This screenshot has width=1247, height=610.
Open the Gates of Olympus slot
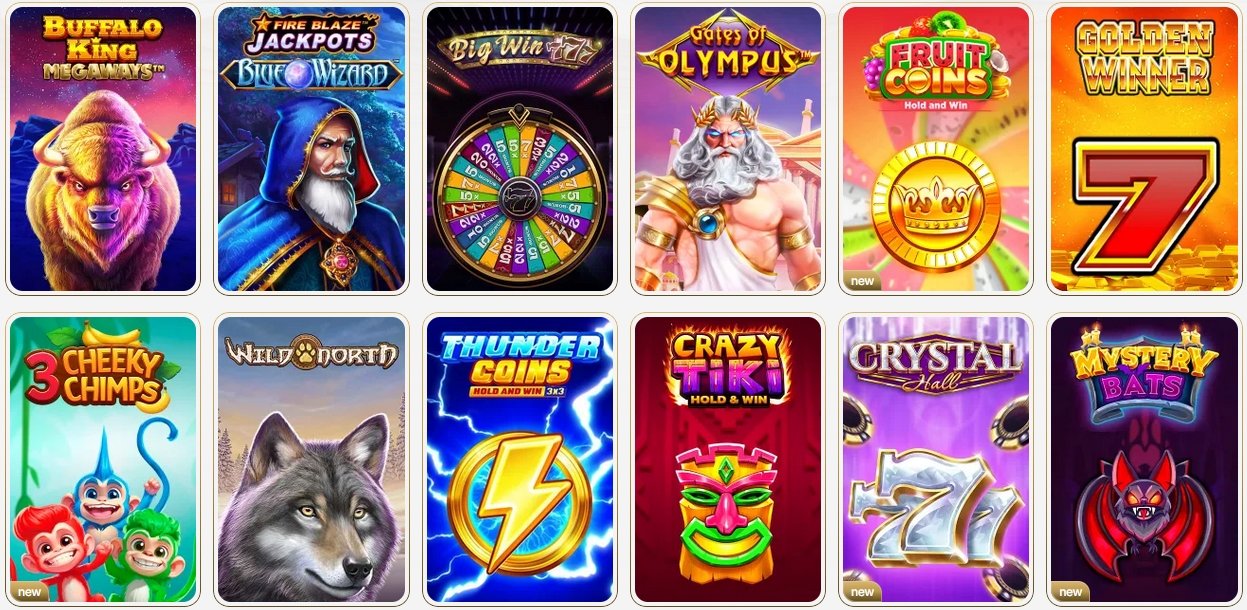(x=727, y=149)
